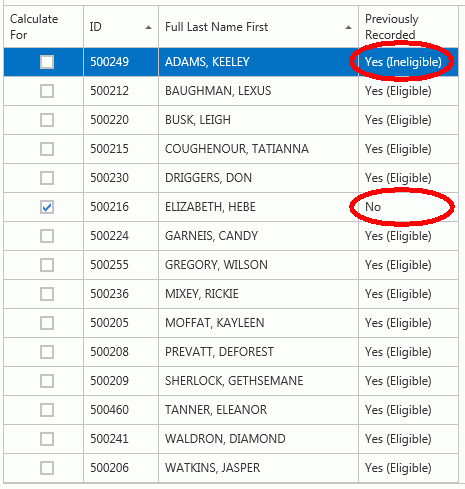The image size is (465, 489).
Task: Click the Full Last Name First sort arrow
Action: coord(348,28)
